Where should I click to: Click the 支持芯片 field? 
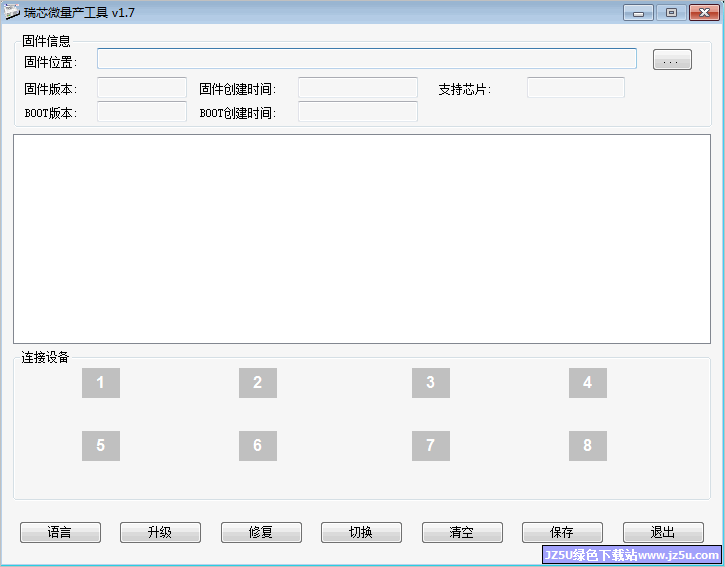(x=576, y=87)
